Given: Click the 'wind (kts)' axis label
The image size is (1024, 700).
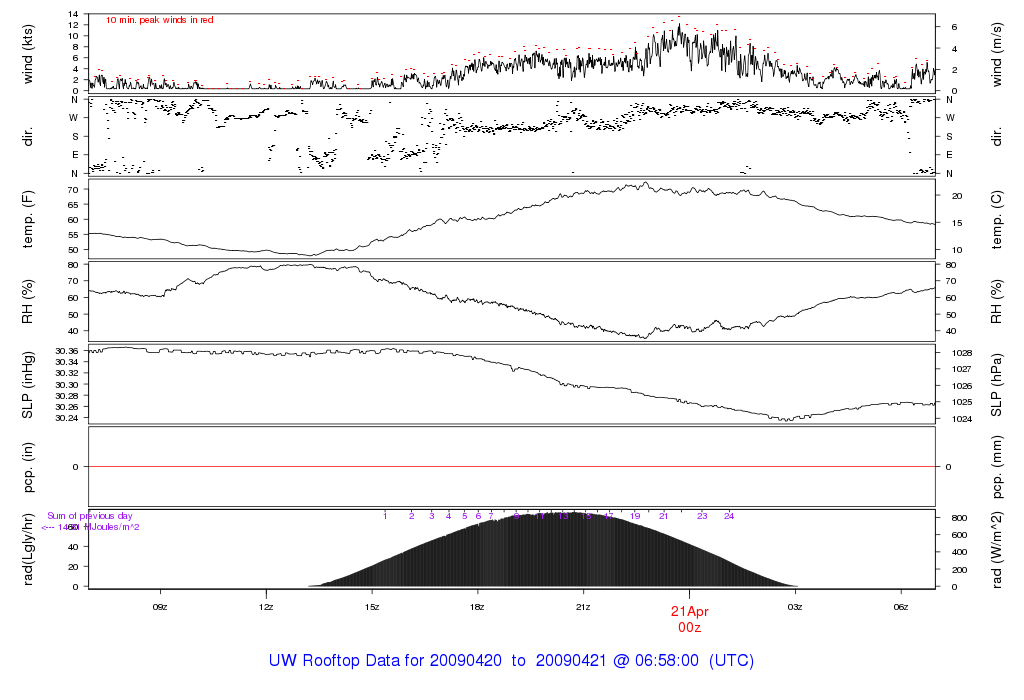Looking at the screenshot, I should click(x=27, y=54).
